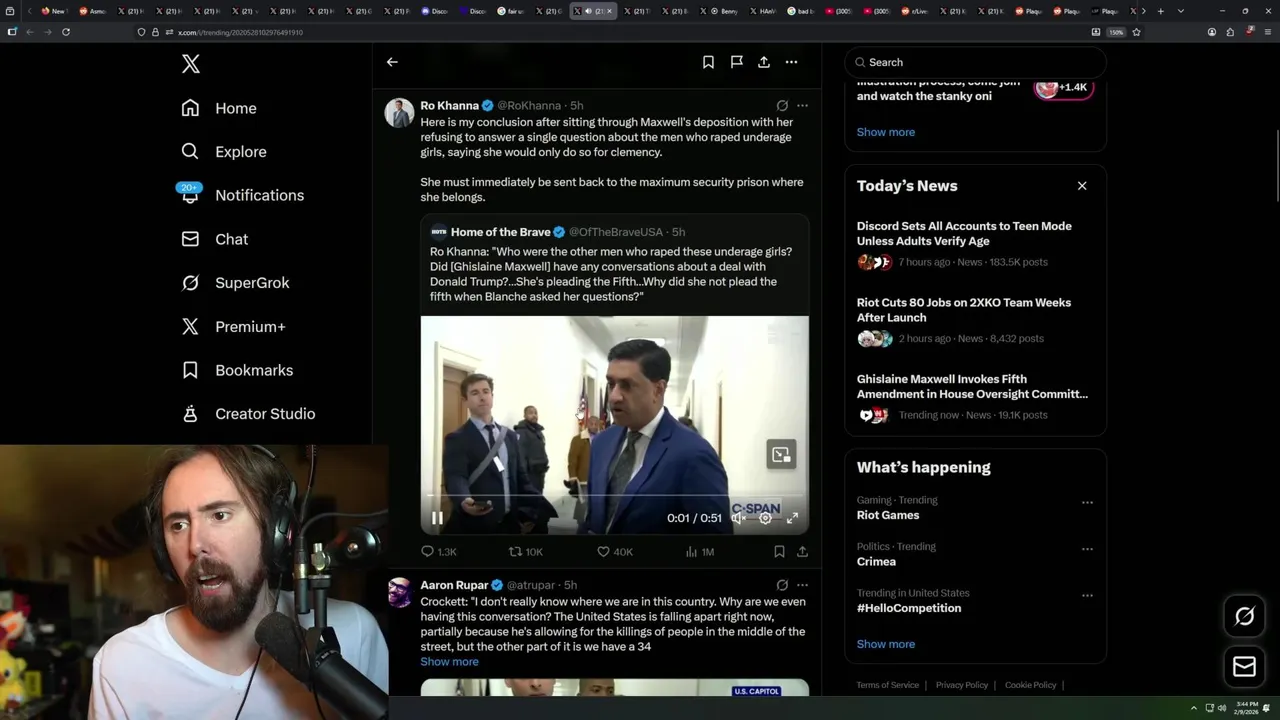Open the Riot Cuts 80 Jobs news story
1280x720 pixels.
975,320
